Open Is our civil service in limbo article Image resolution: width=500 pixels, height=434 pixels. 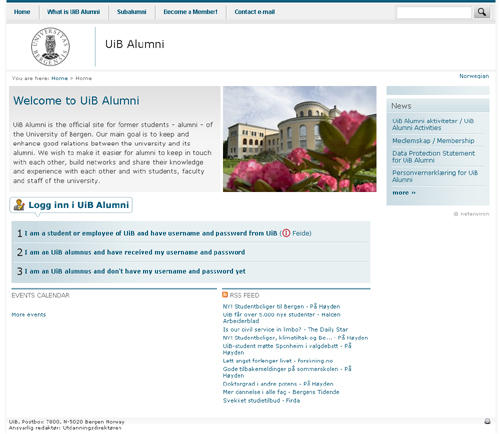click(285, 329)
